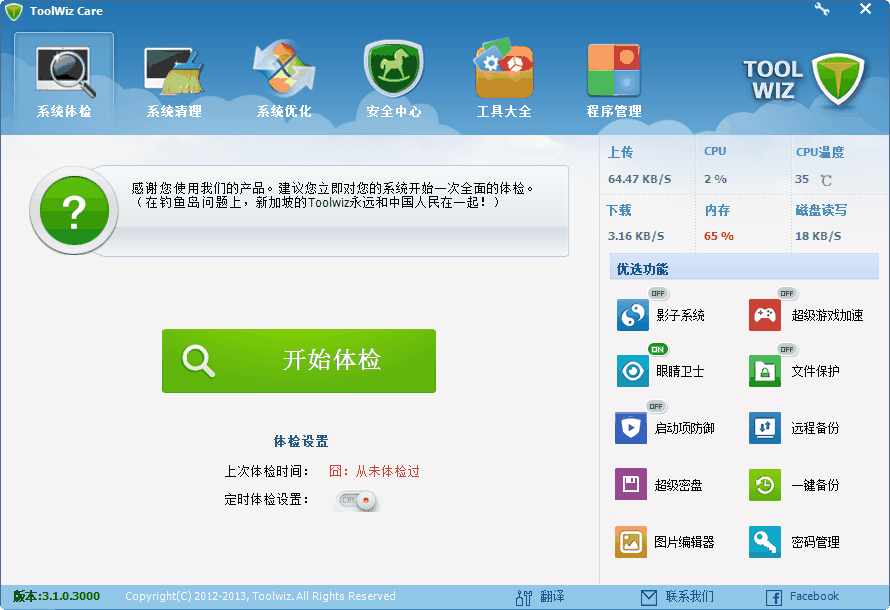The width and height of the screenshot is (890, 610).
Task: Switch to 系统清理 tab label
Action: 174,111
